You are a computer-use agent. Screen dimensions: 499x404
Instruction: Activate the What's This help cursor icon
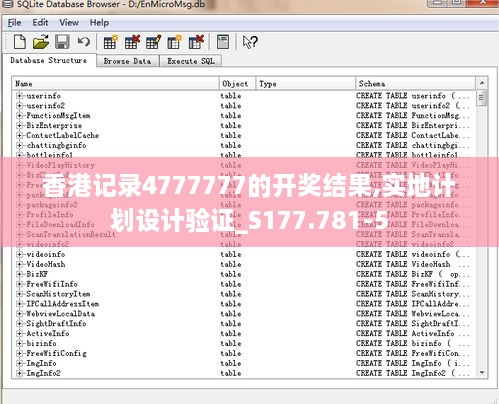pos(250,42)
